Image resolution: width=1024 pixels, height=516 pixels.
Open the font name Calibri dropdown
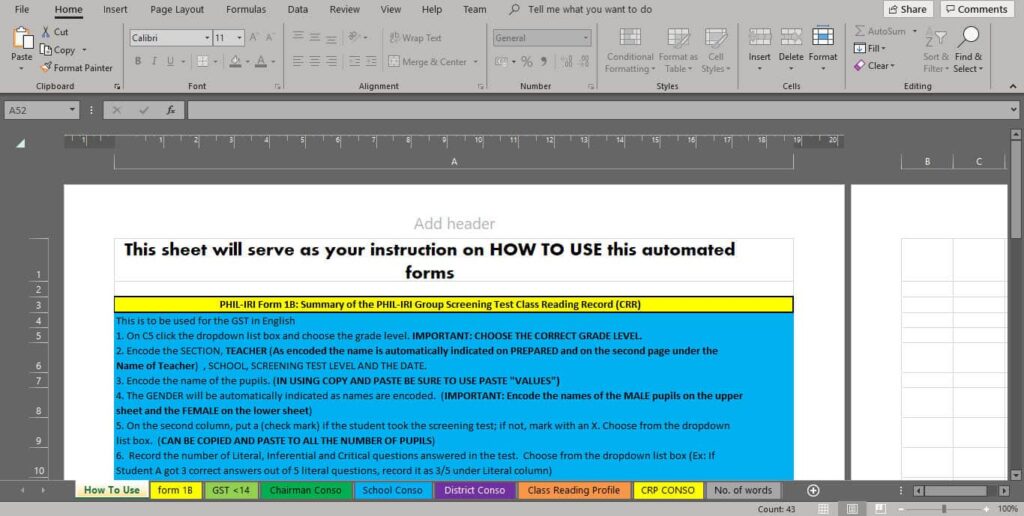coord(207,38)
